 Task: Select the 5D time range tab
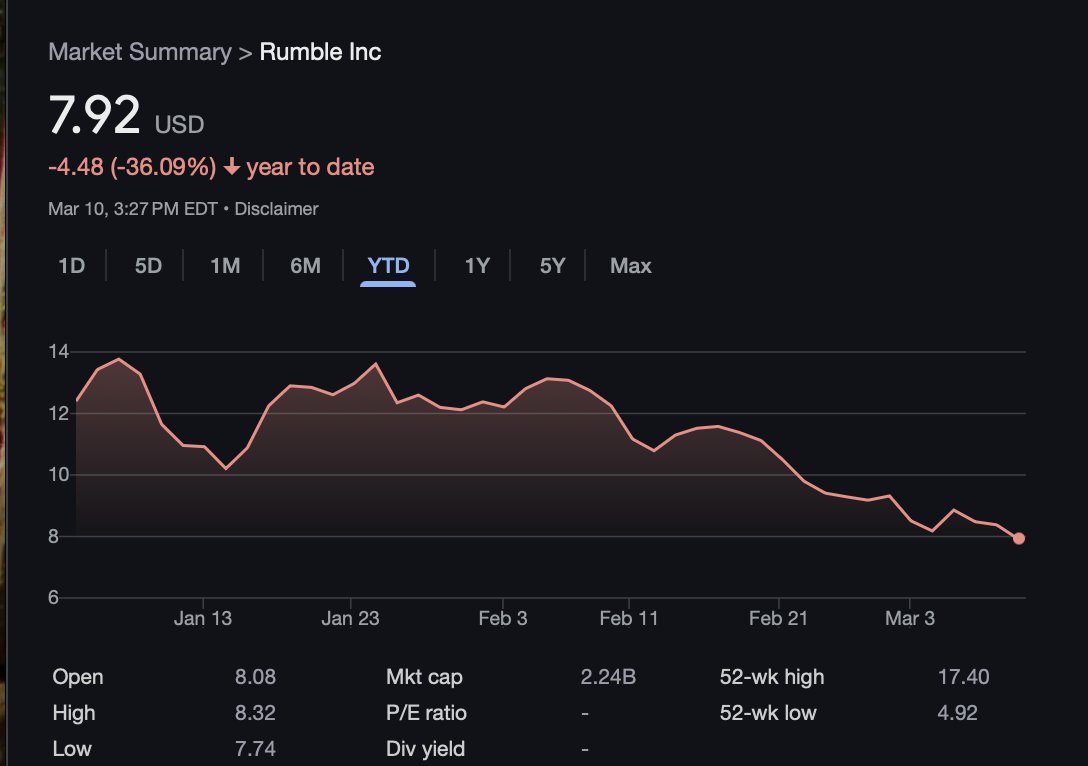tap(148, 266)
